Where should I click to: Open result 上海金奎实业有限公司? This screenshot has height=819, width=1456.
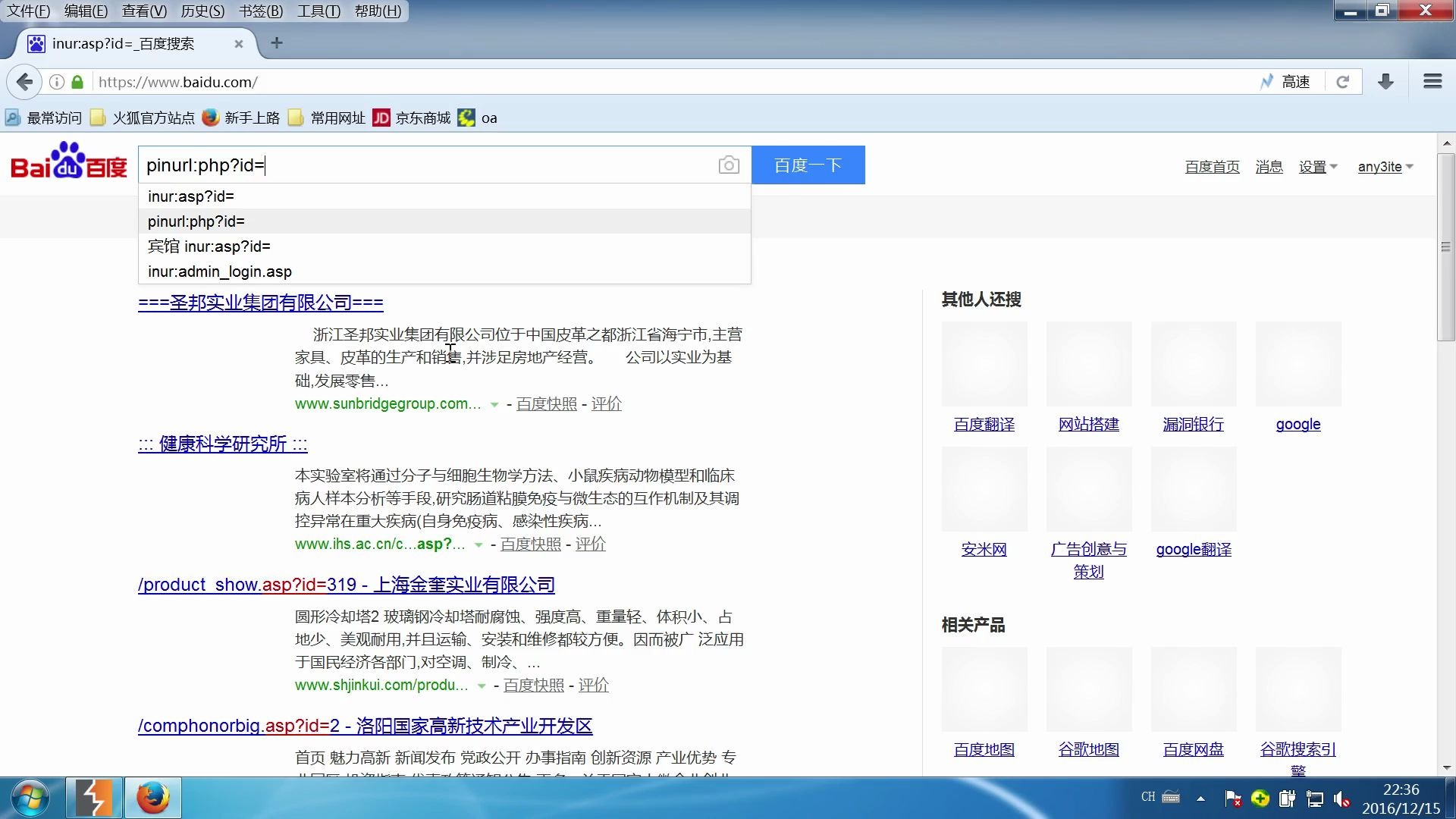(x=346, y=585)
